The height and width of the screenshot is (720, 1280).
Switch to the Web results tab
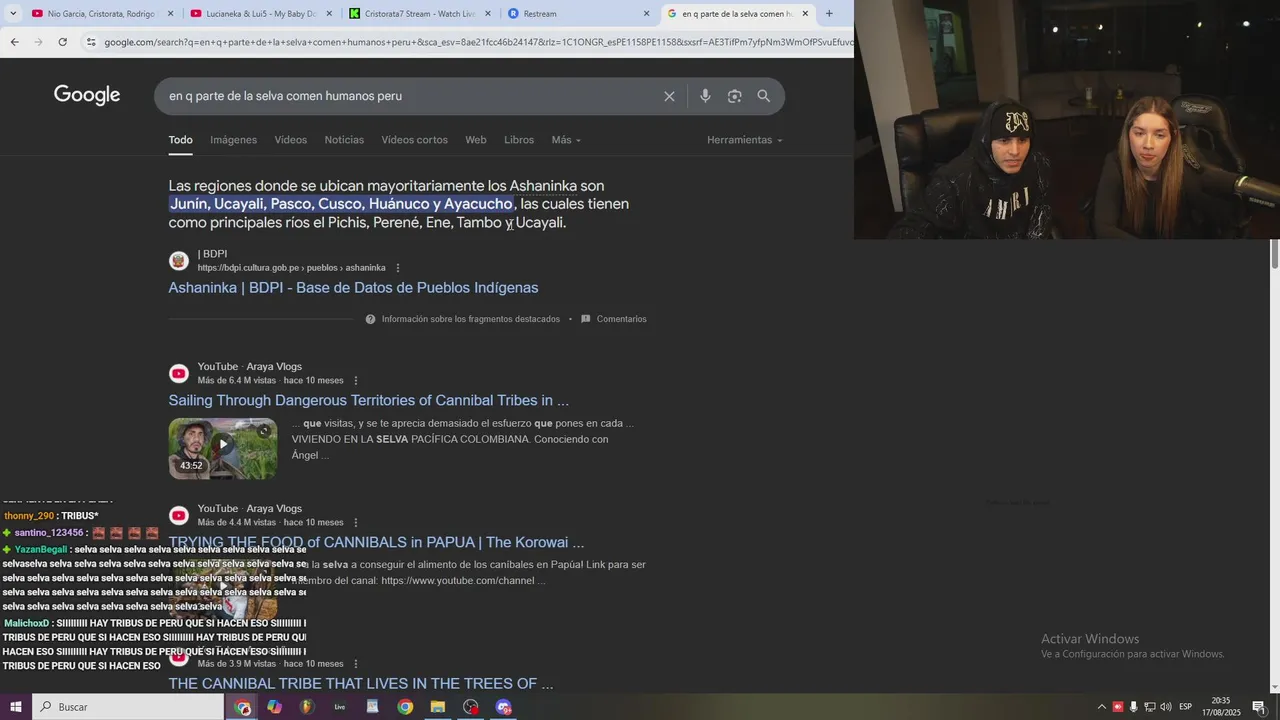click(x=476, y=140)
